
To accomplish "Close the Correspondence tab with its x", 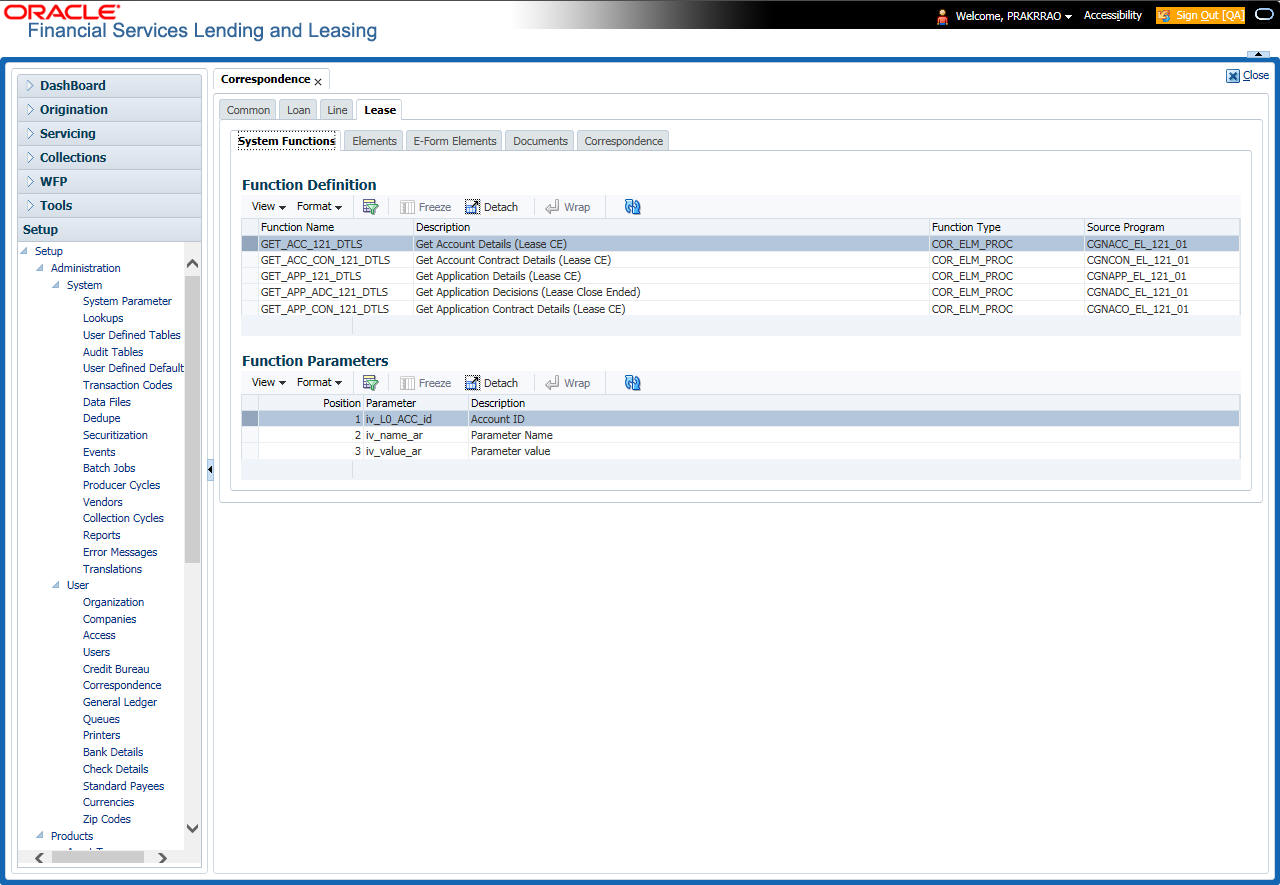I will 318,81.
